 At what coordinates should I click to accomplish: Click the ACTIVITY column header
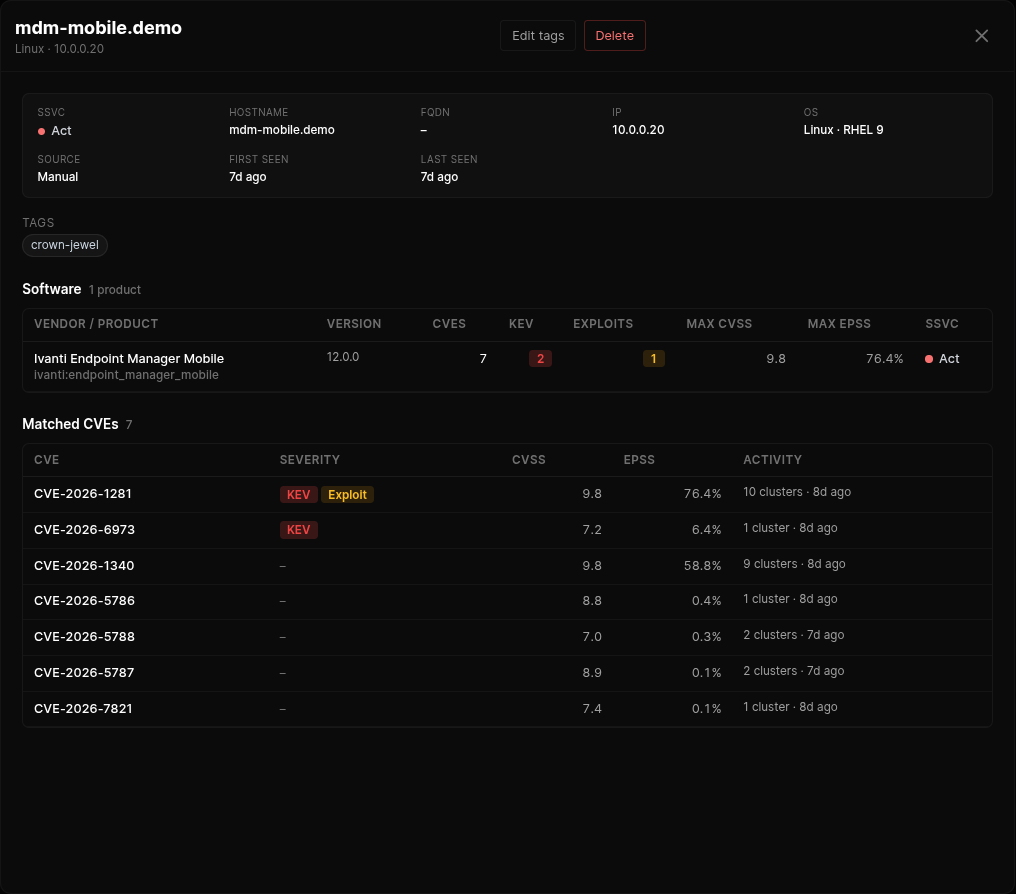[772, 460]
